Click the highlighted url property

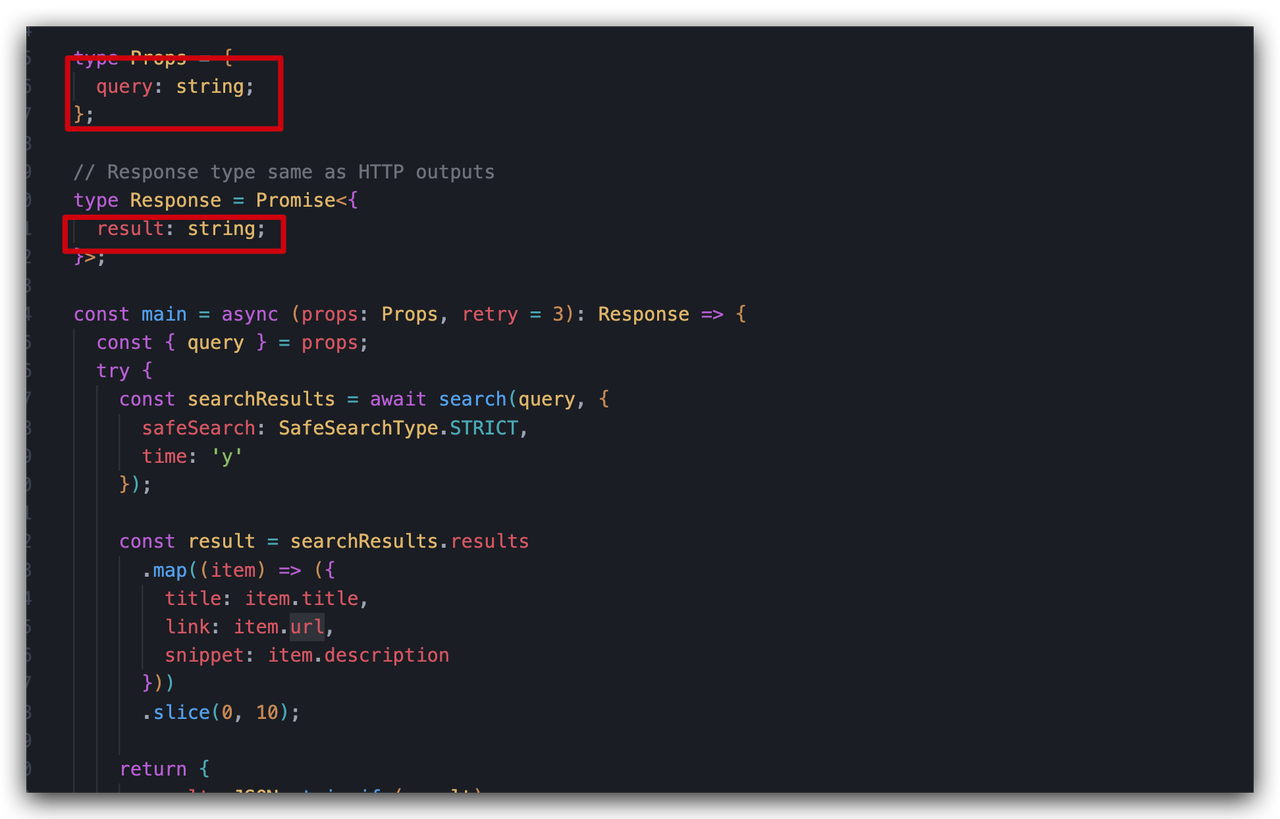307,627
